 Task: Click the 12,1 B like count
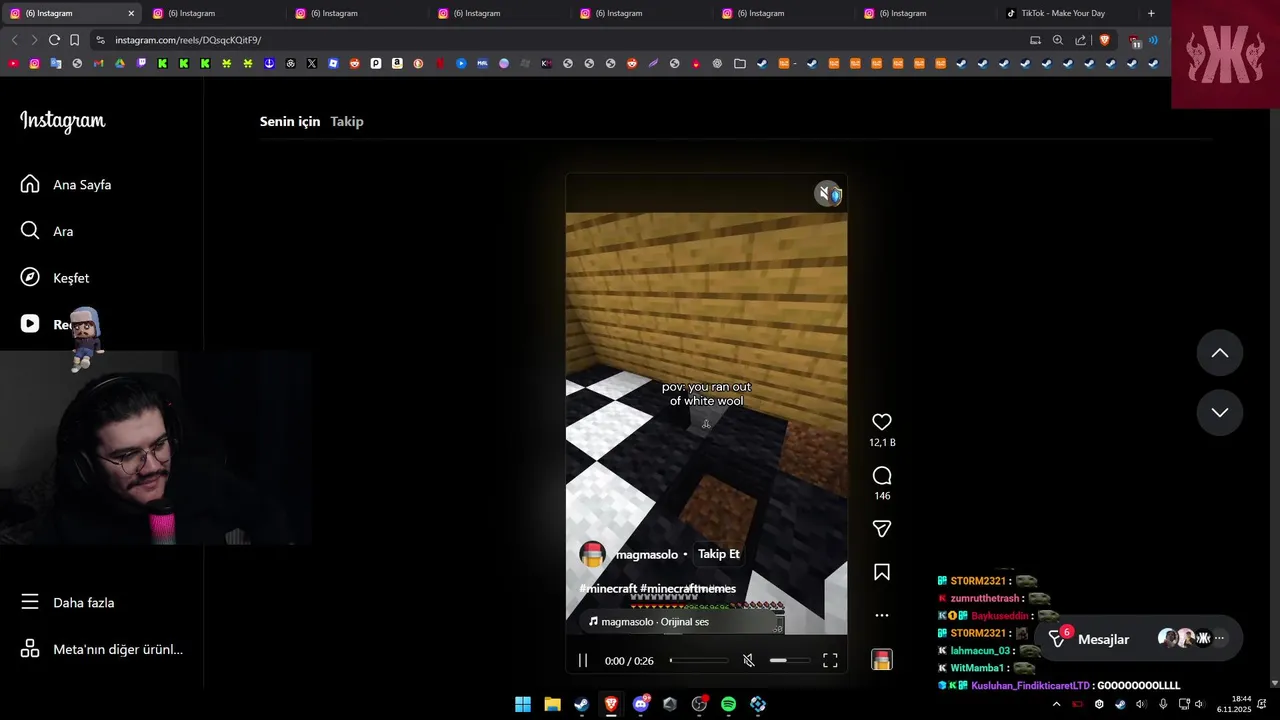click(x=882, y=442)
